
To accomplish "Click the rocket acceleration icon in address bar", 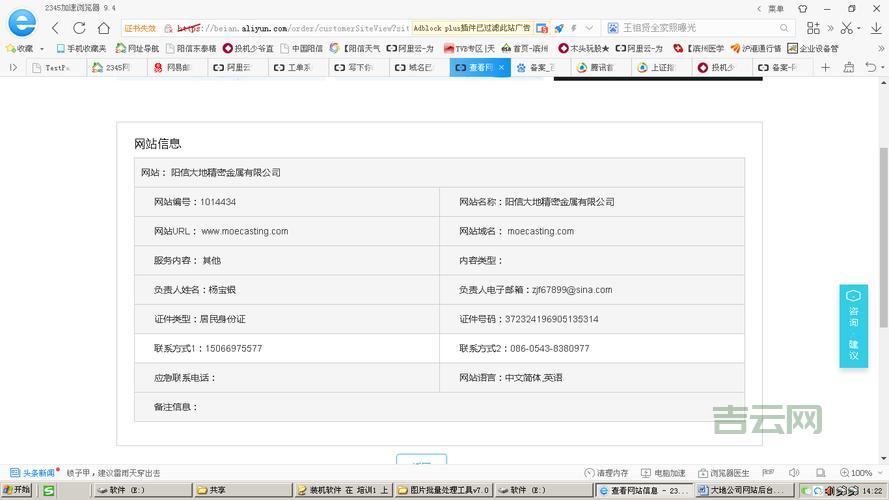I will (559, 28).
